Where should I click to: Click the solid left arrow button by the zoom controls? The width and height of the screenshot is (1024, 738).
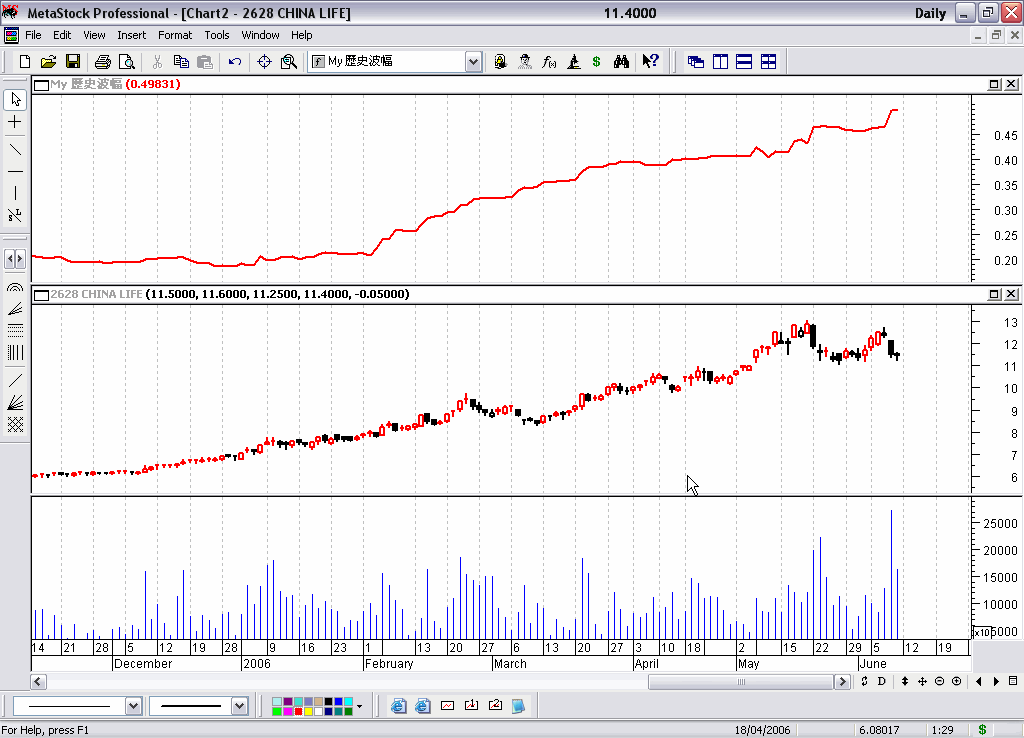pos(978,681)
